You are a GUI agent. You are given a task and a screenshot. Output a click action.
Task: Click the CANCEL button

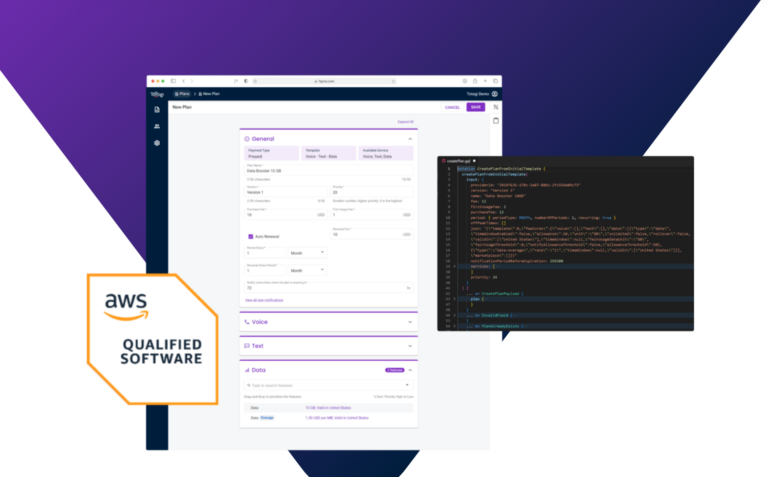pyautogui.click(x=452, y=107)
